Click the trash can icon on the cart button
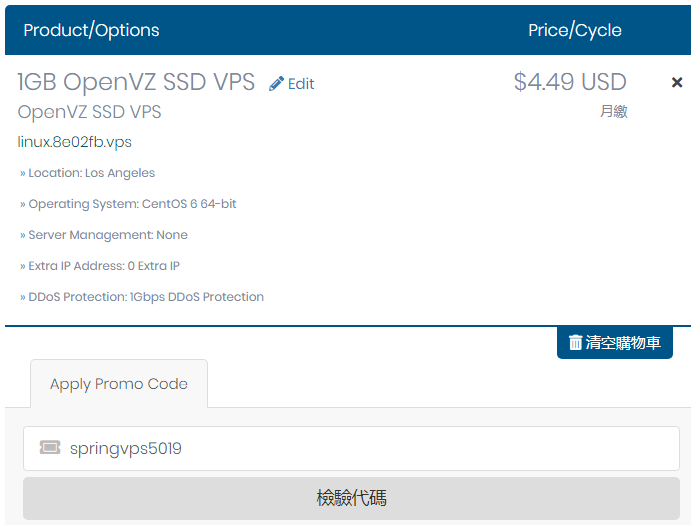 [x=575, y=343]
